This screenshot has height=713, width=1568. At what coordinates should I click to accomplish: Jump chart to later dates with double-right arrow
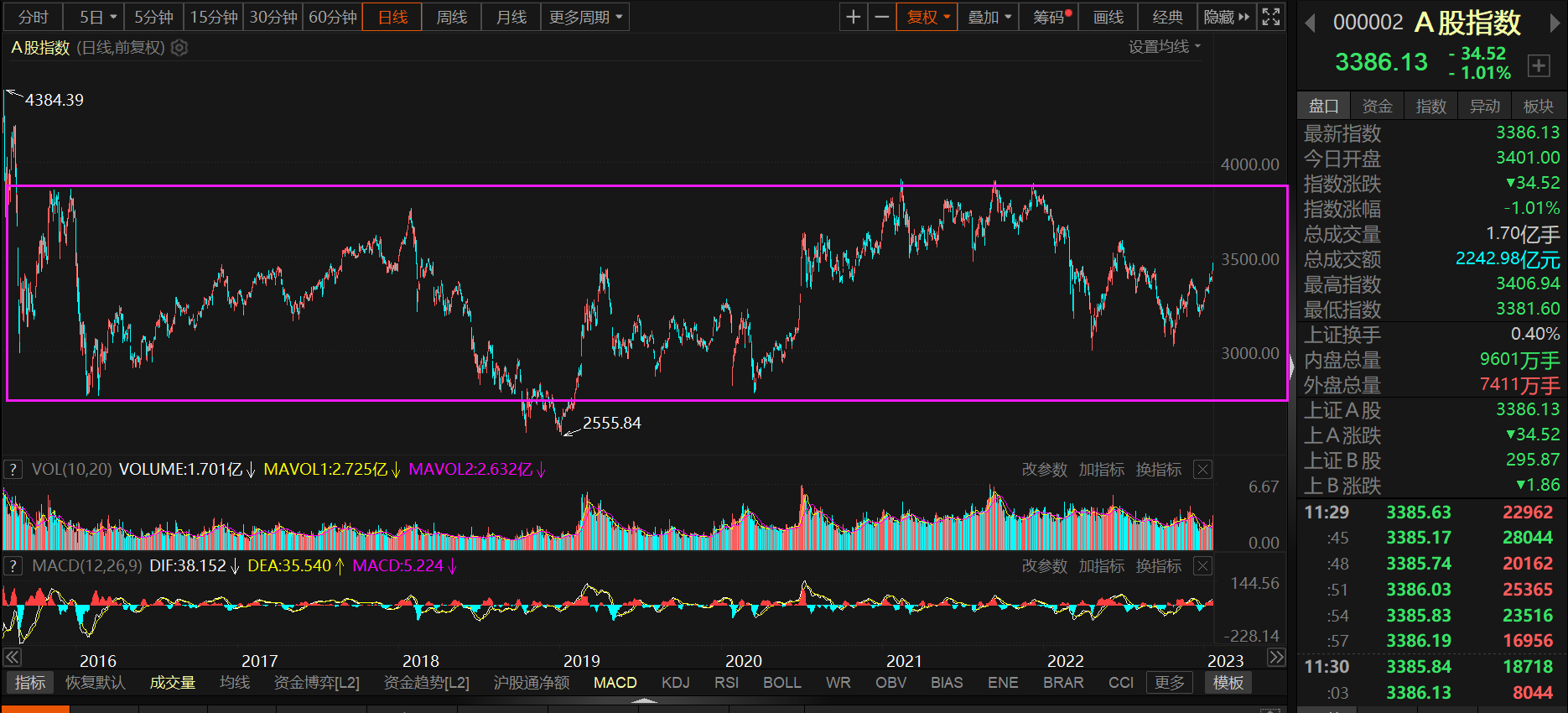click(x=1276, y=657)
